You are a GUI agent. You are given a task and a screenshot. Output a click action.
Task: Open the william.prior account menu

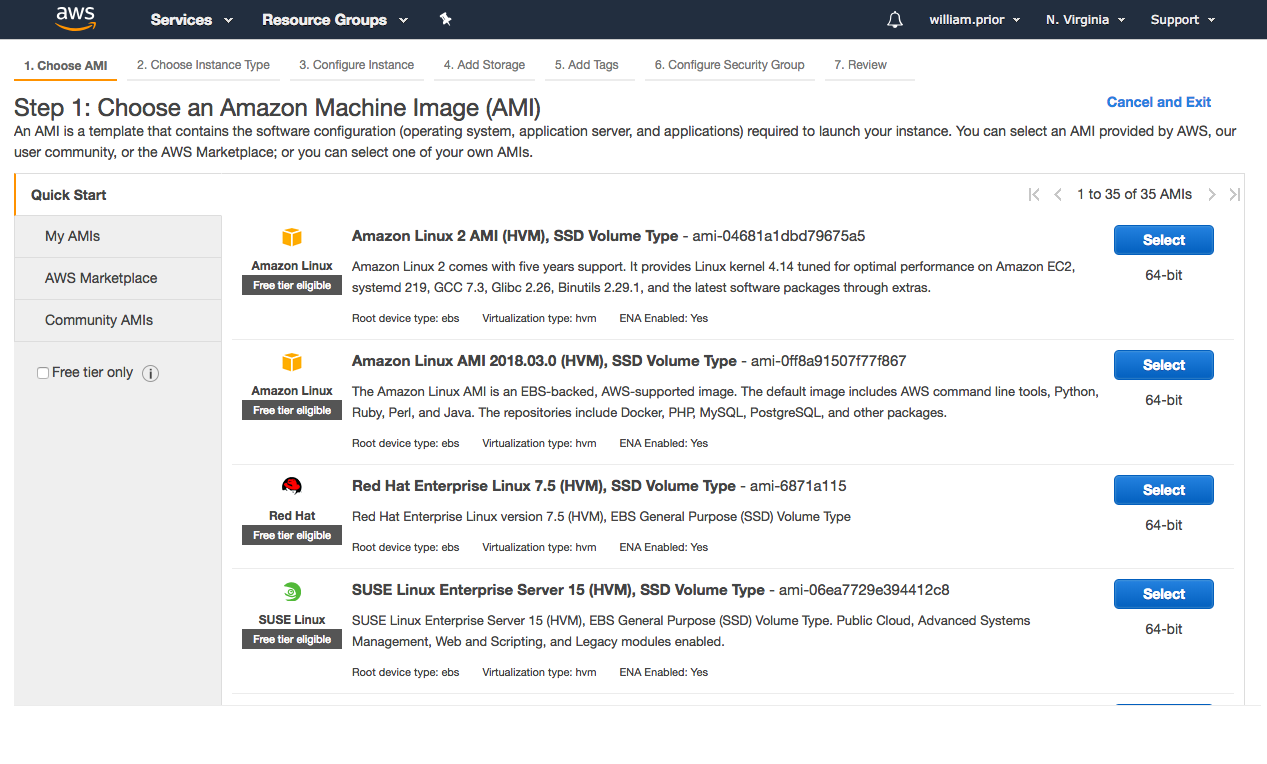click(x=975, y=20)
